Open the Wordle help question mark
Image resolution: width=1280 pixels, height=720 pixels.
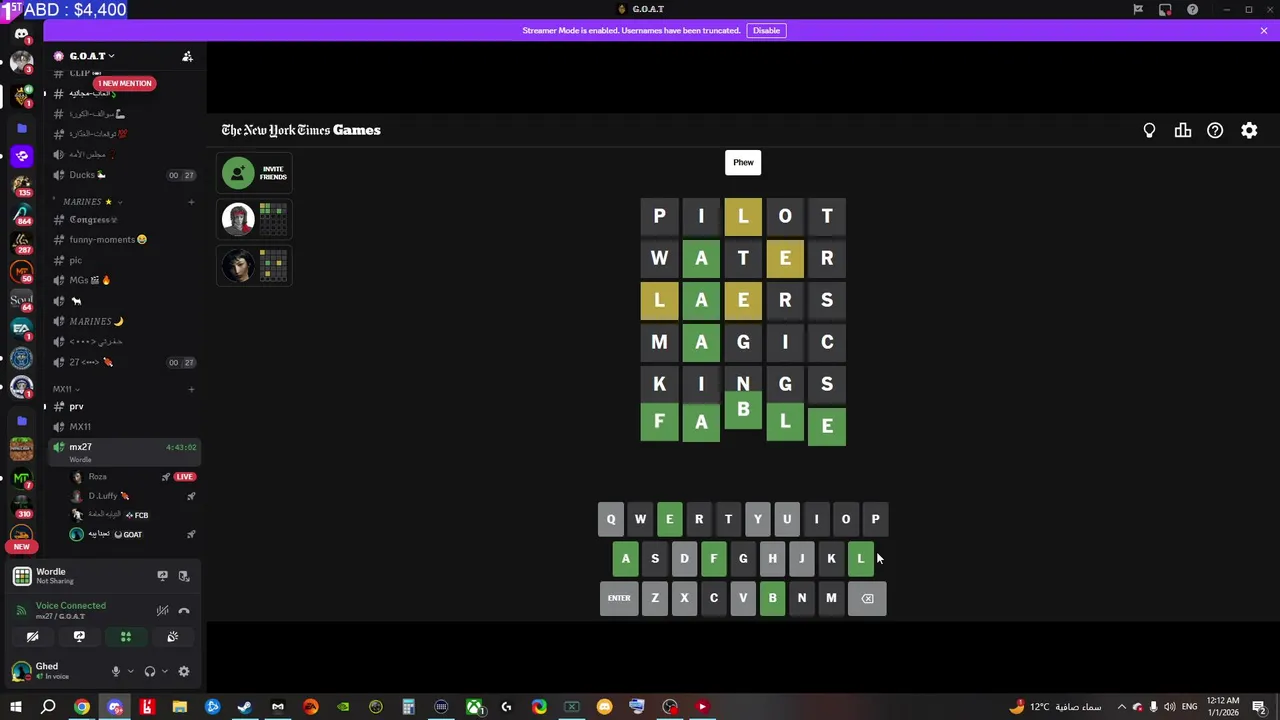pyautogui.click(x=1215, y=130)
